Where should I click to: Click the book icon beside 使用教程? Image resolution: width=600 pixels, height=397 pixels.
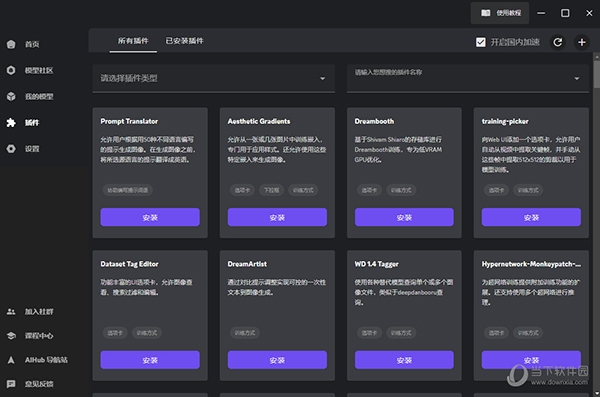click(x=486, y=13)
